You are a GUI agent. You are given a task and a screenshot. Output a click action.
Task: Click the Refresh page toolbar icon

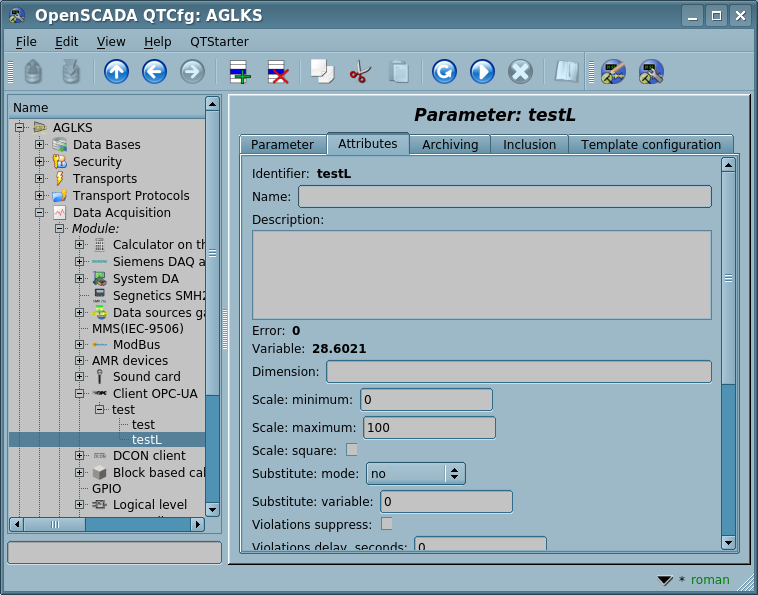tap(444, 72)
